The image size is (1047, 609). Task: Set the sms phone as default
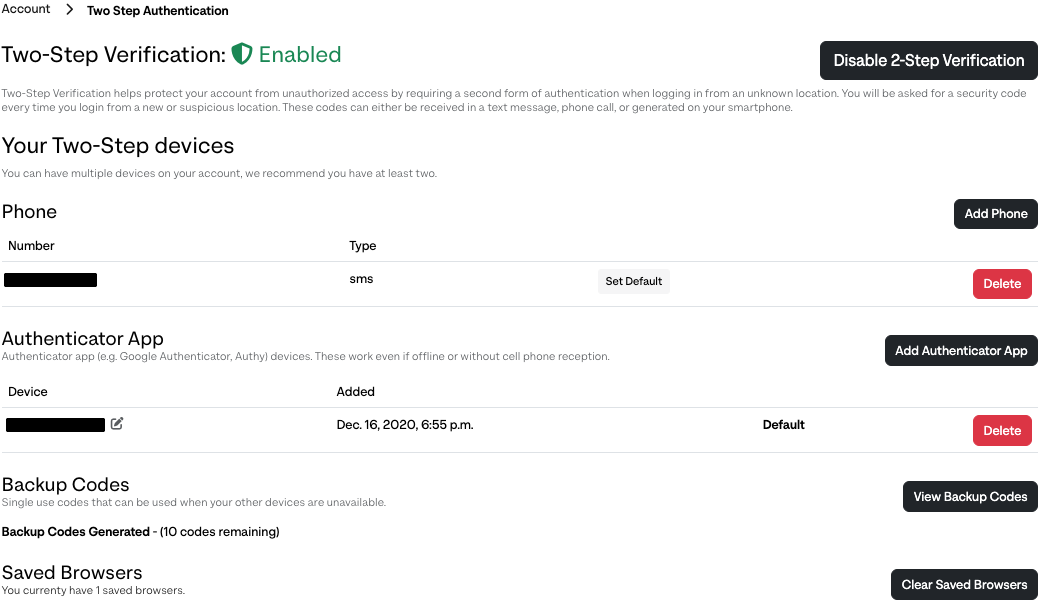pos(633,281)
